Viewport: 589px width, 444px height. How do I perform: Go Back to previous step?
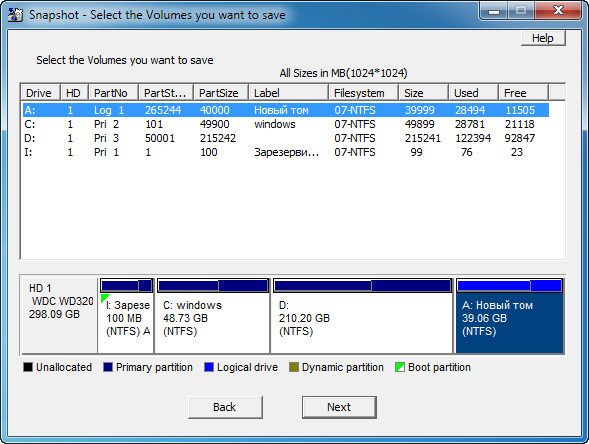225,407
